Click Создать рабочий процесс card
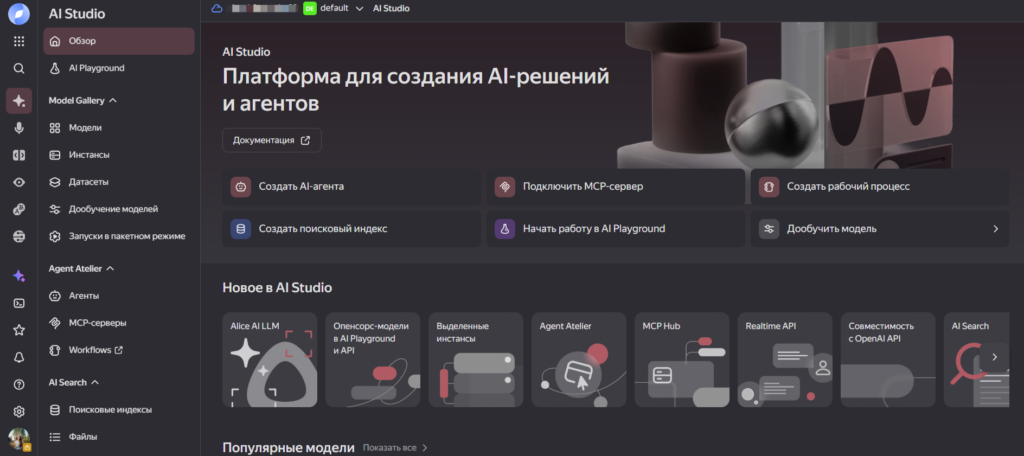 click(x=880, y=187)
